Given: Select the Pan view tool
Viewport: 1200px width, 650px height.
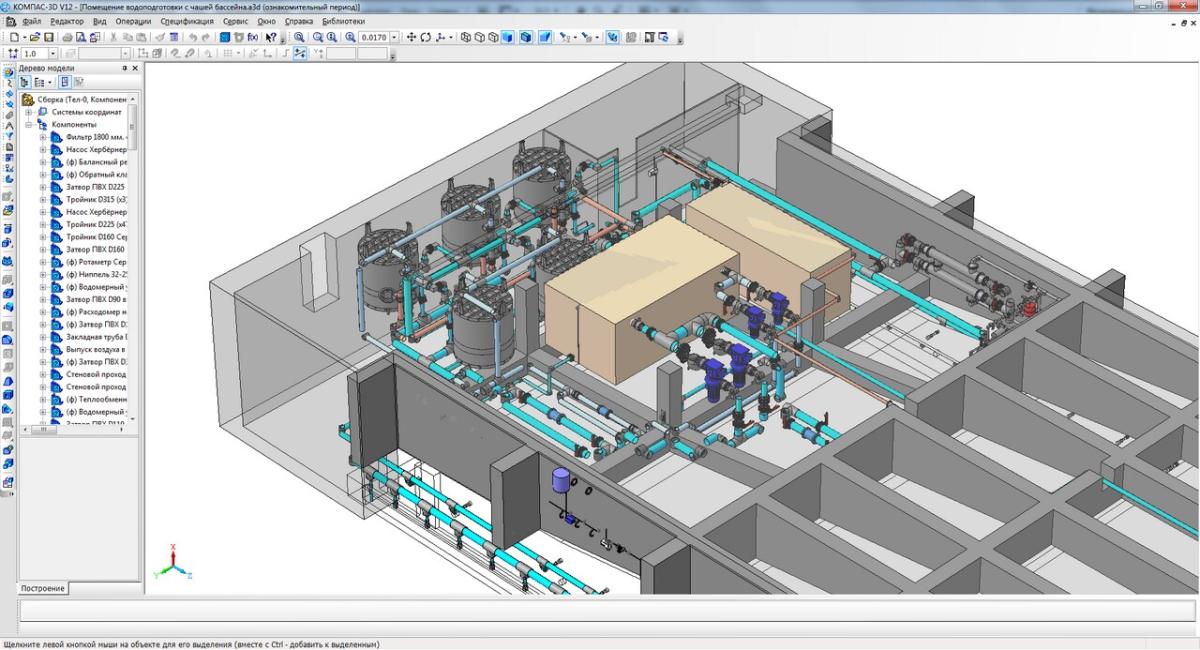Looking at the screenshot, I should [x=411, y=37].
